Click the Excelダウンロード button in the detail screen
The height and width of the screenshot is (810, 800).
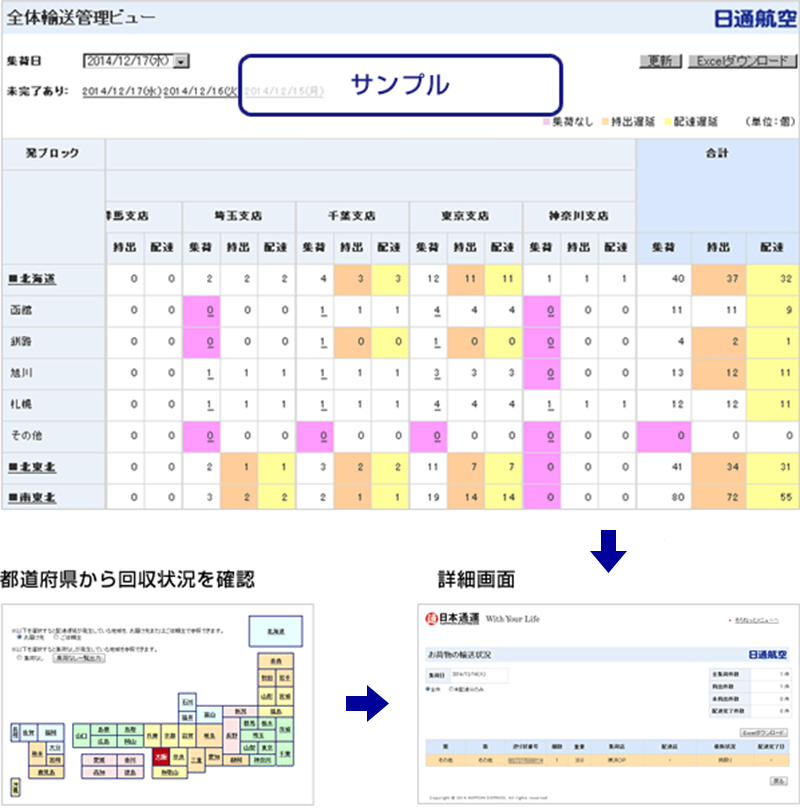click(764, 733)
